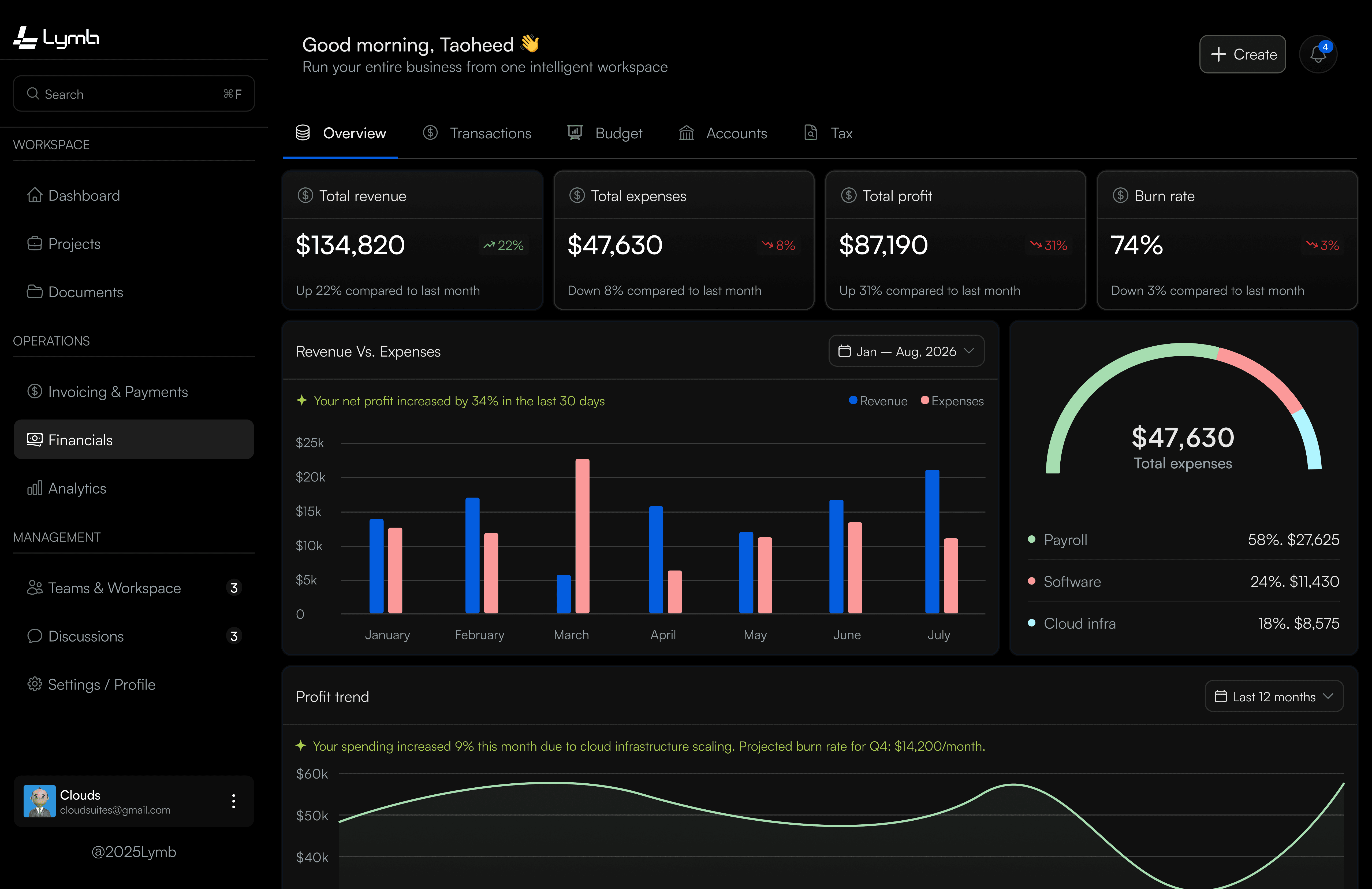The image size is (1372, 889).
Task: Click the Search input field
Action: (x=134, y=94)
